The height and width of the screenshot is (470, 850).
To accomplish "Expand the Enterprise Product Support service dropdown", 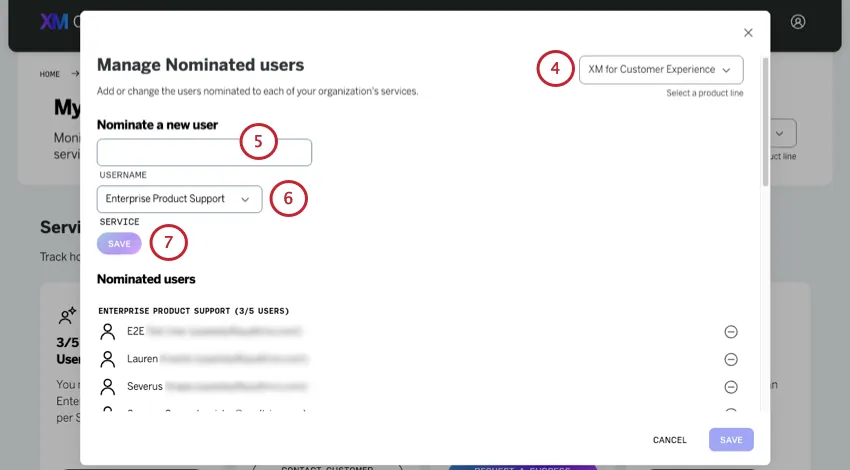I will tap(179, 199).
